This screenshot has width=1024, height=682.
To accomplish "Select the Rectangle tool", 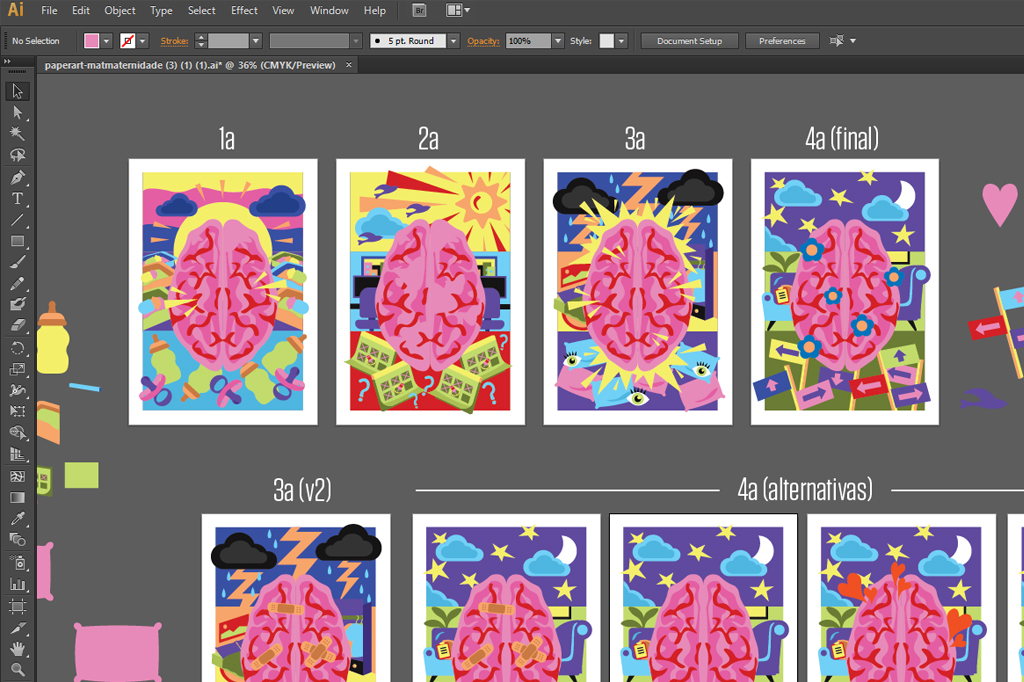I will tap(18, 241).
